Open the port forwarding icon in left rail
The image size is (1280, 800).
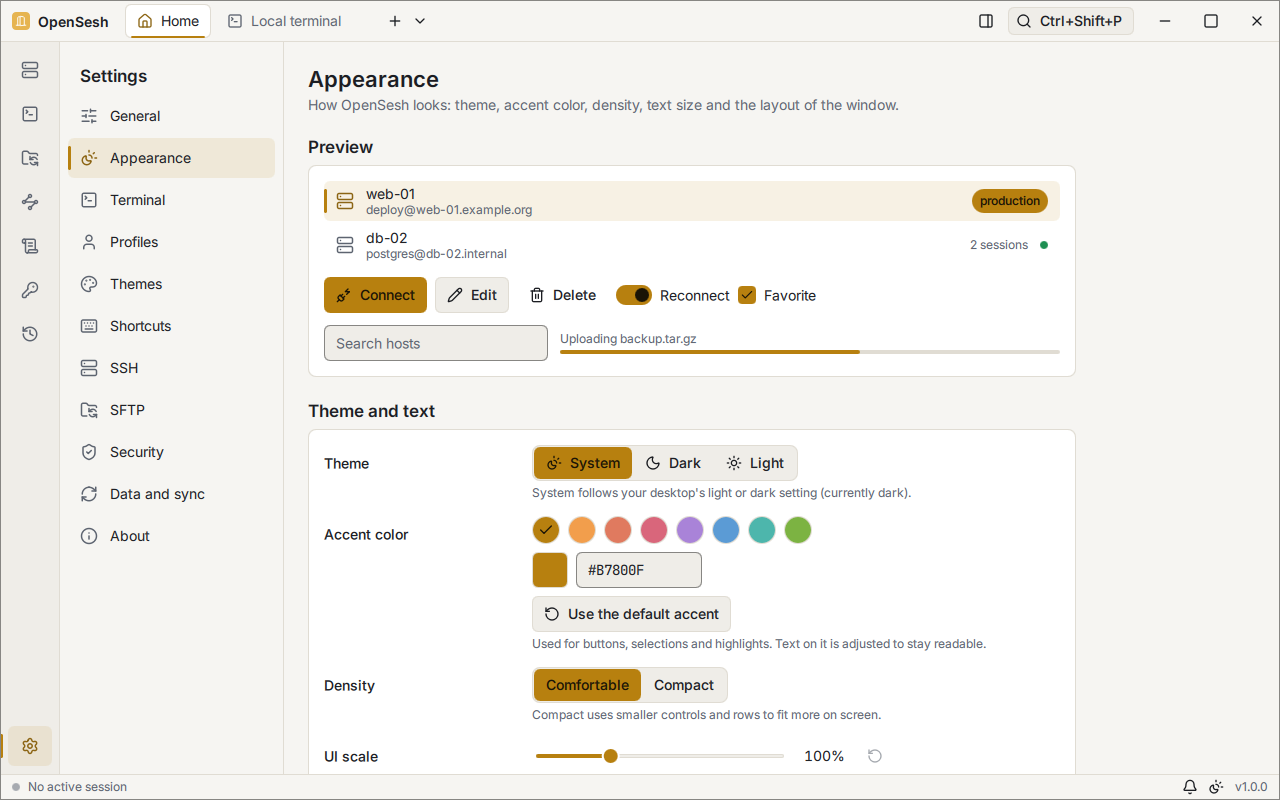[30, 202]
